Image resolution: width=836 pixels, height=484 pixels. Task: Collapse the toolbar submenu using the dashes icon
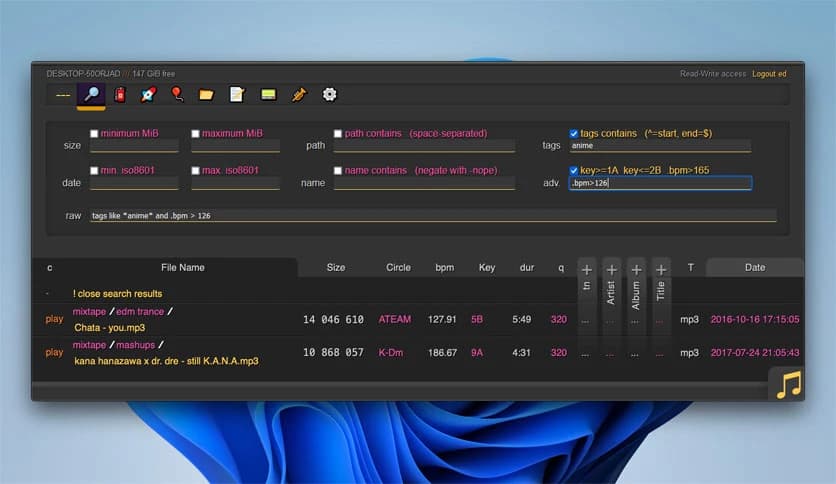tap(63, 95)
